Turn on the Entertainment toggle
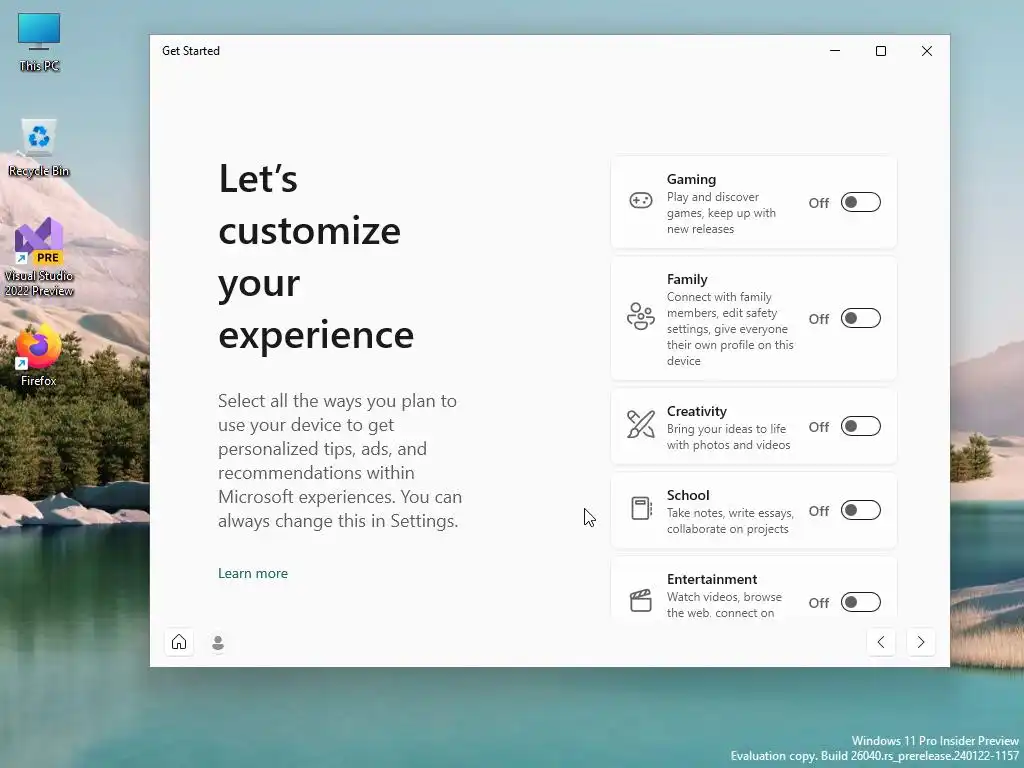1024x768 pixels. click(x=861, y=602)
